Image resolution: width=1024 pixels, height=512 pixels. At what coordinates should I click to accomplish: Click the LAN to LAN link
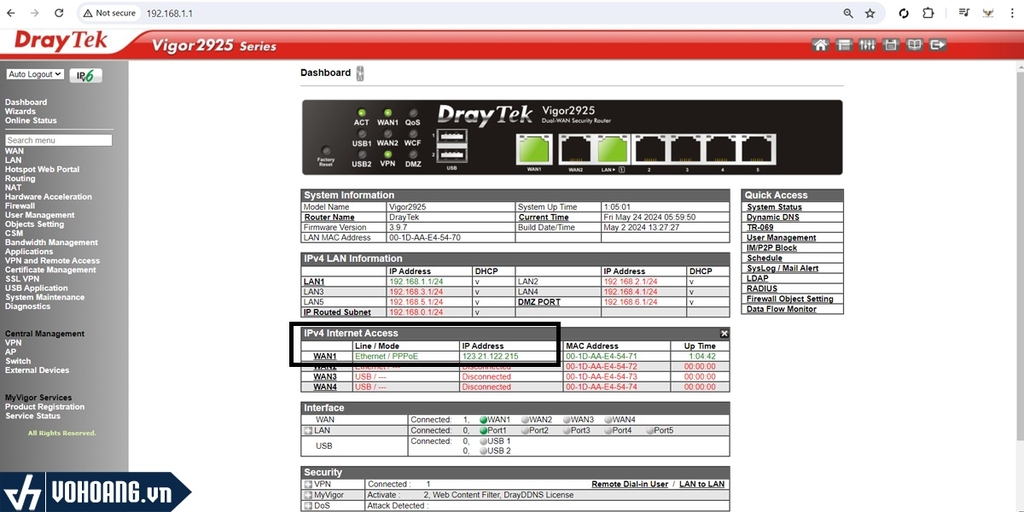click(x=702, y=485)
